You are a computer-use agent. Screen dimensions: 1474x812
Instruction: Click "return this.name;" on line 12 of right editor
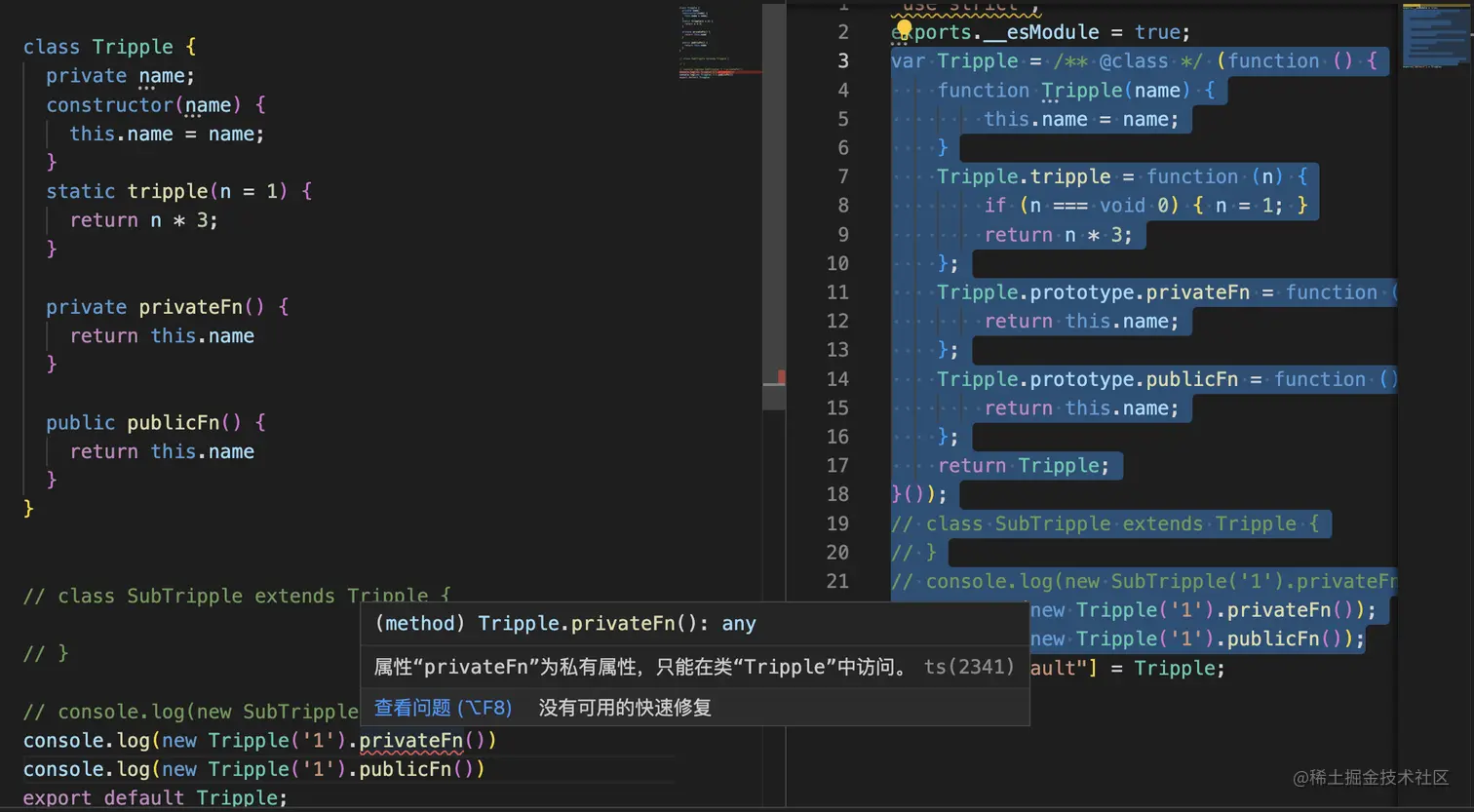coord(1081,322)
